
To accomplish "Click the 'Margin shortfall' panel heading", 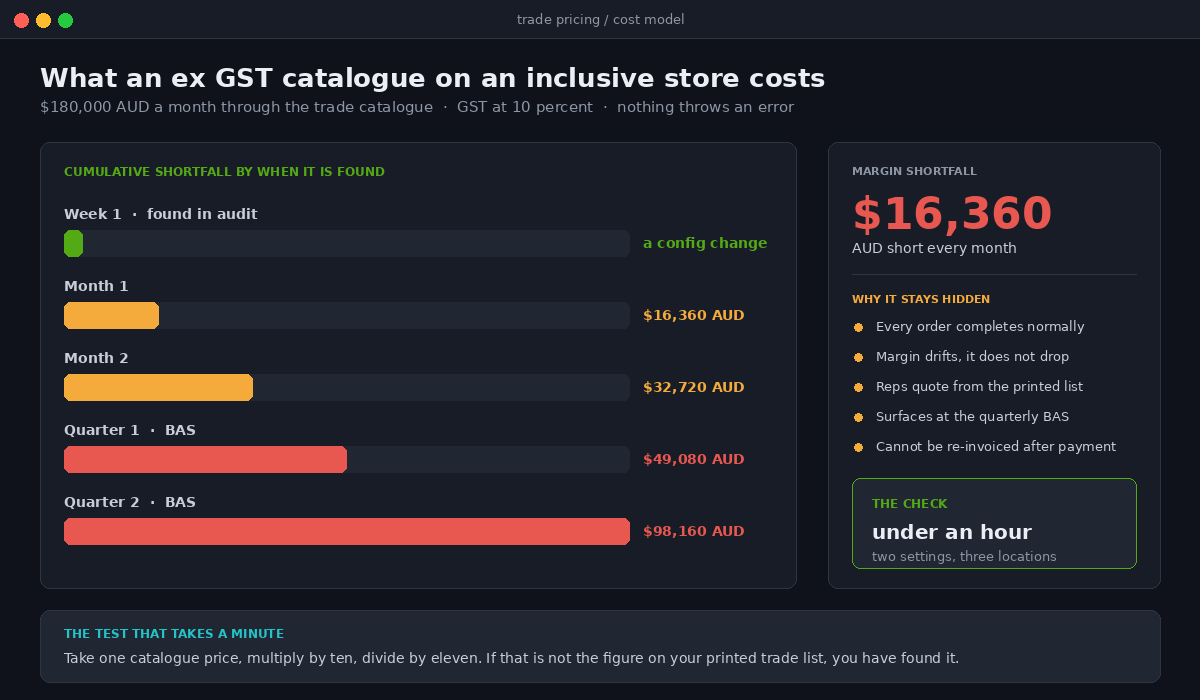I will pos(914,172).
